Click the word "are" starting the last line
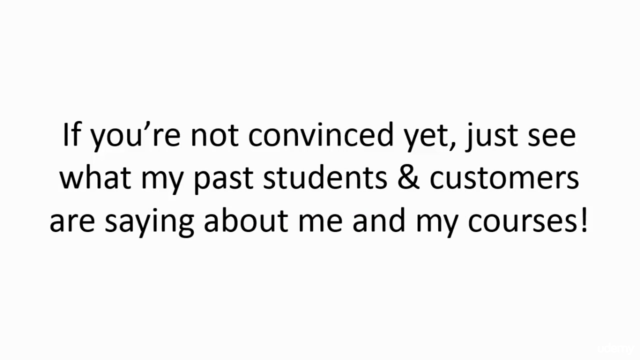This screenshot has height=360, width=640. (x=72, y=223)
